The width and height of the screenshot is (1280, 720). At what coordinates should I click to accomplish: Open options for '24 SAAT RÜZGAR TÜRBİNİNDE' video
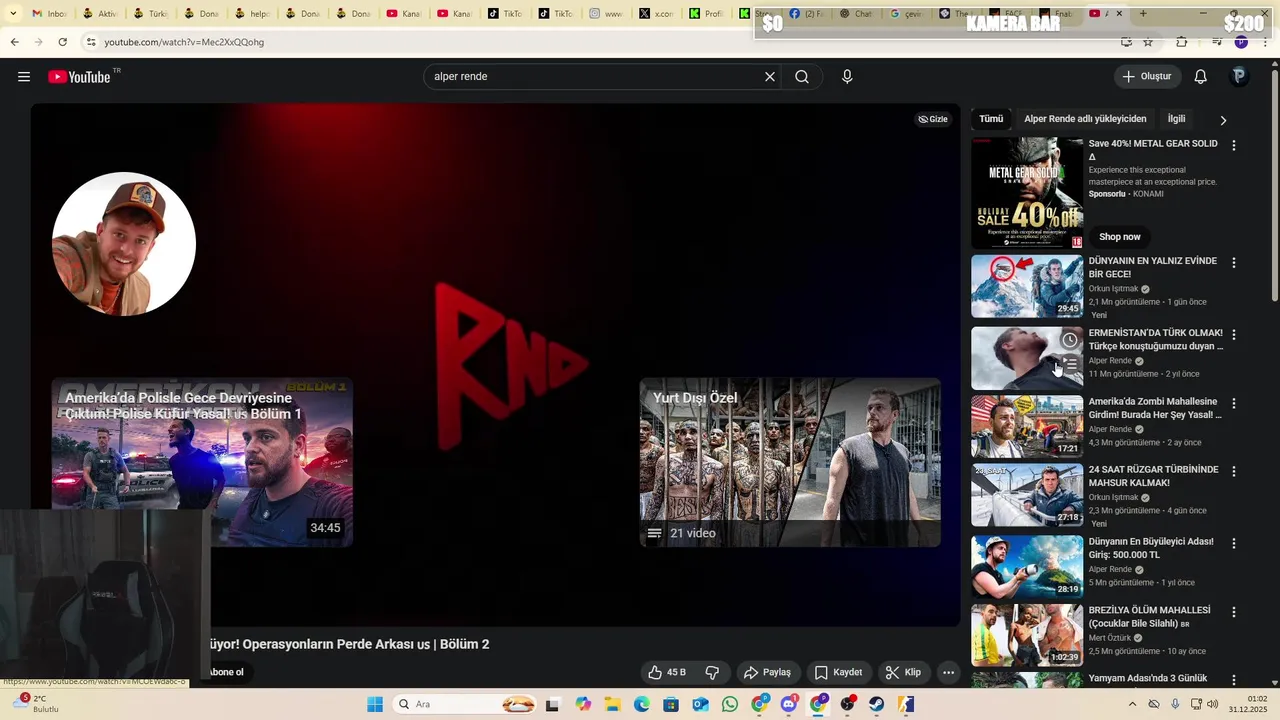(x=1234, y=471)
